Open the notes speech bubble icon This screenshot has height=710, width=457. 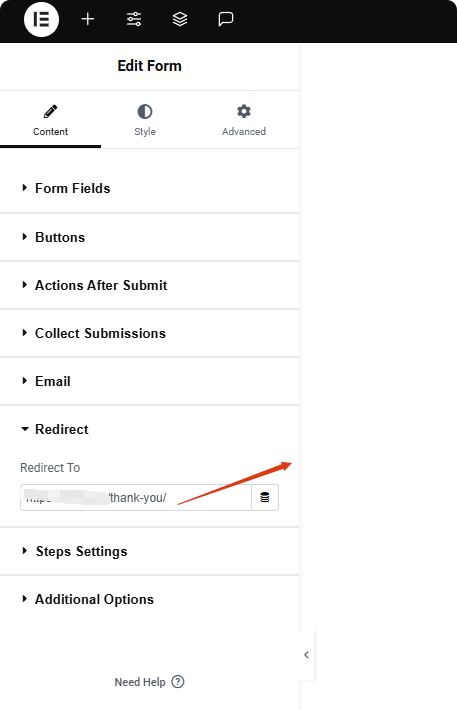(226, 19)
